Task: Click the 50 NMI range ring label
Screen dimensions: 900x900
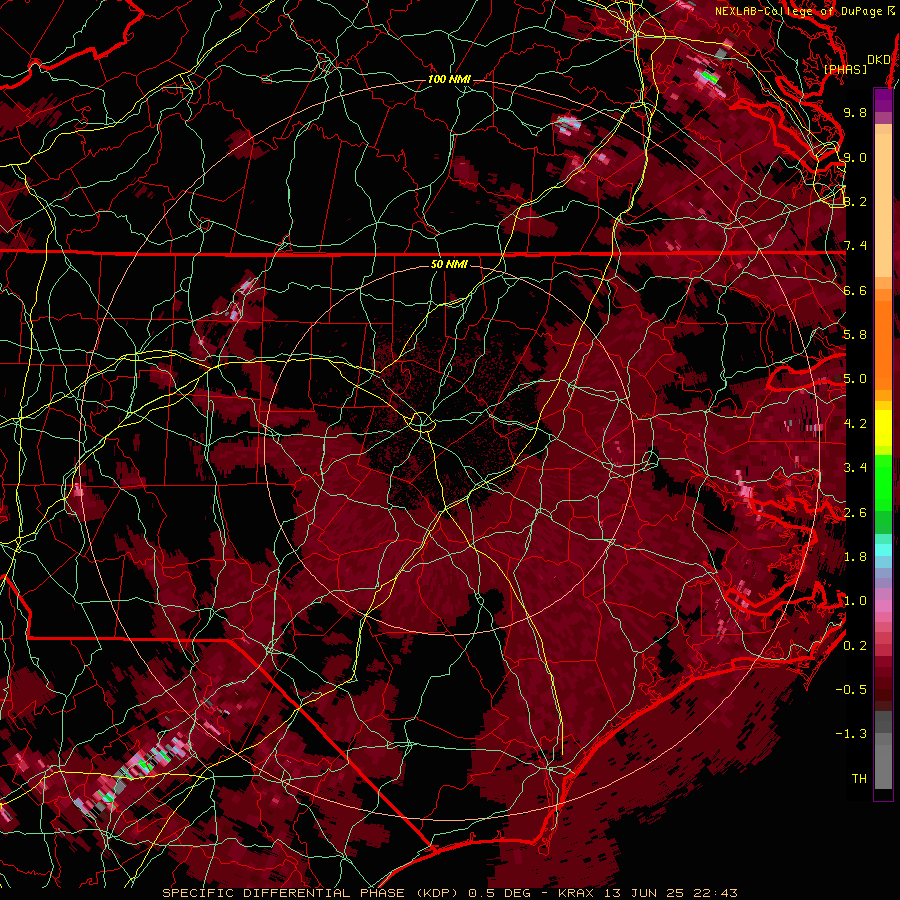Action: [x=449, y=264]
